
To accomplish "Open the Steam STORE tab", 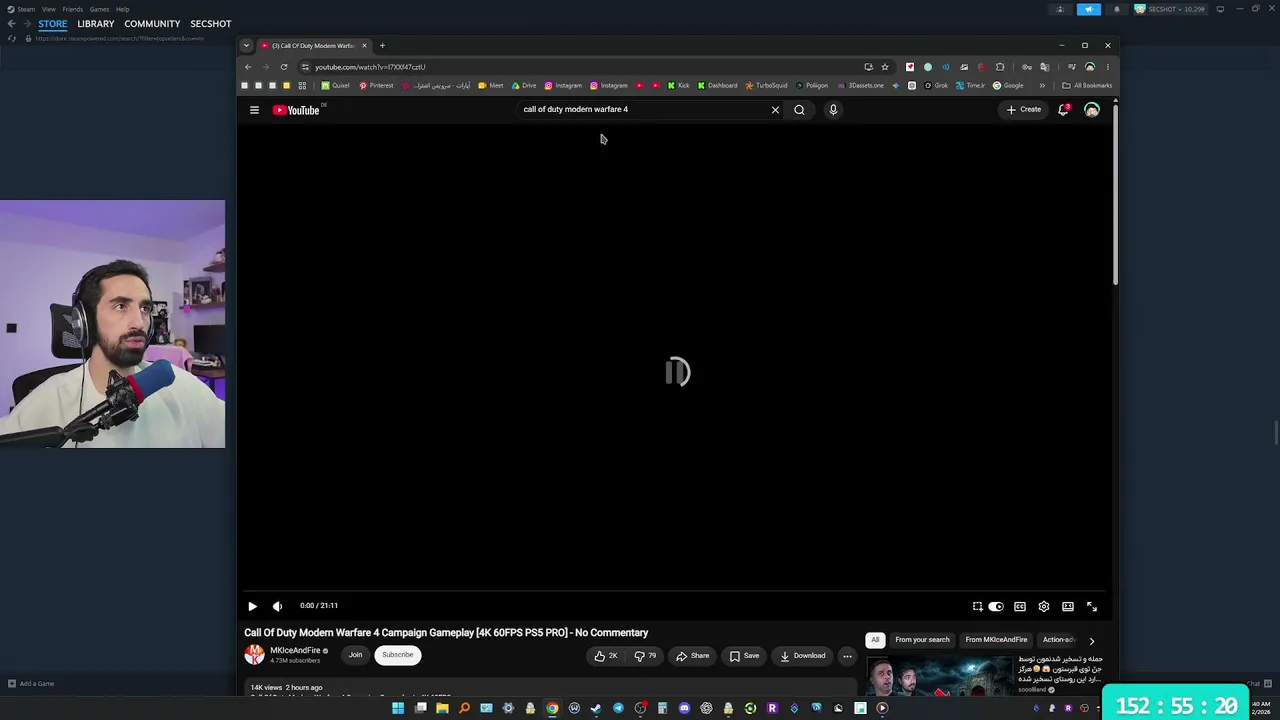I will coord(53,24).
